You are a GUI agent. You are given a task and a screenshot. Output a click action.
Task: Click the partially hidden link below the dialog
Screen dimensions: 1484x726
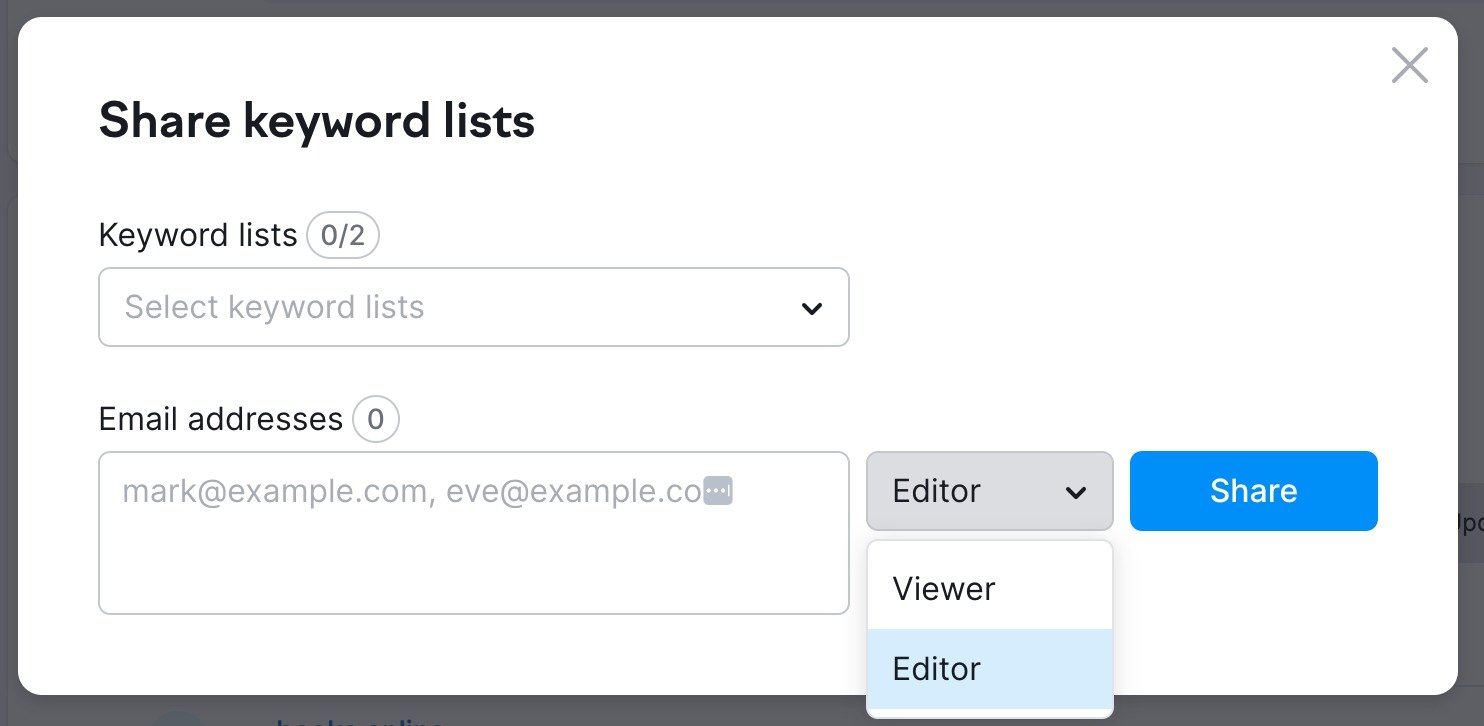[x=360, y=718]
